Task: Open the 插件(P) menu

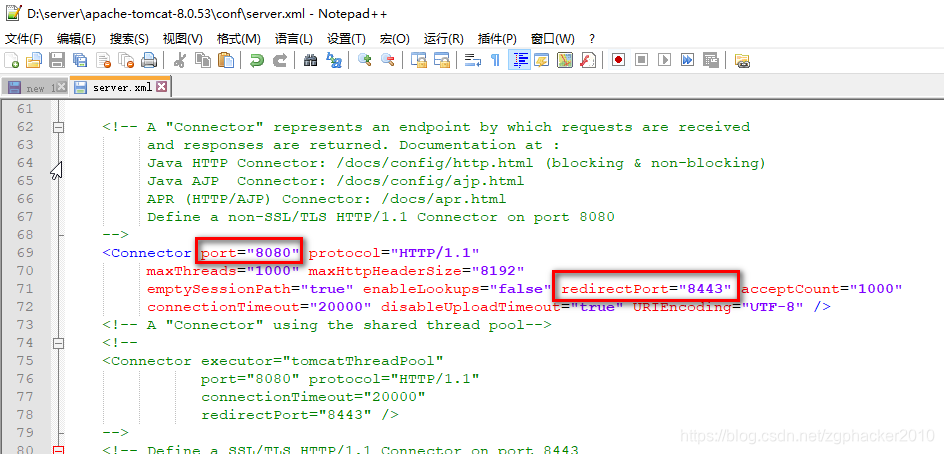Action: click(x=497, y=39)
